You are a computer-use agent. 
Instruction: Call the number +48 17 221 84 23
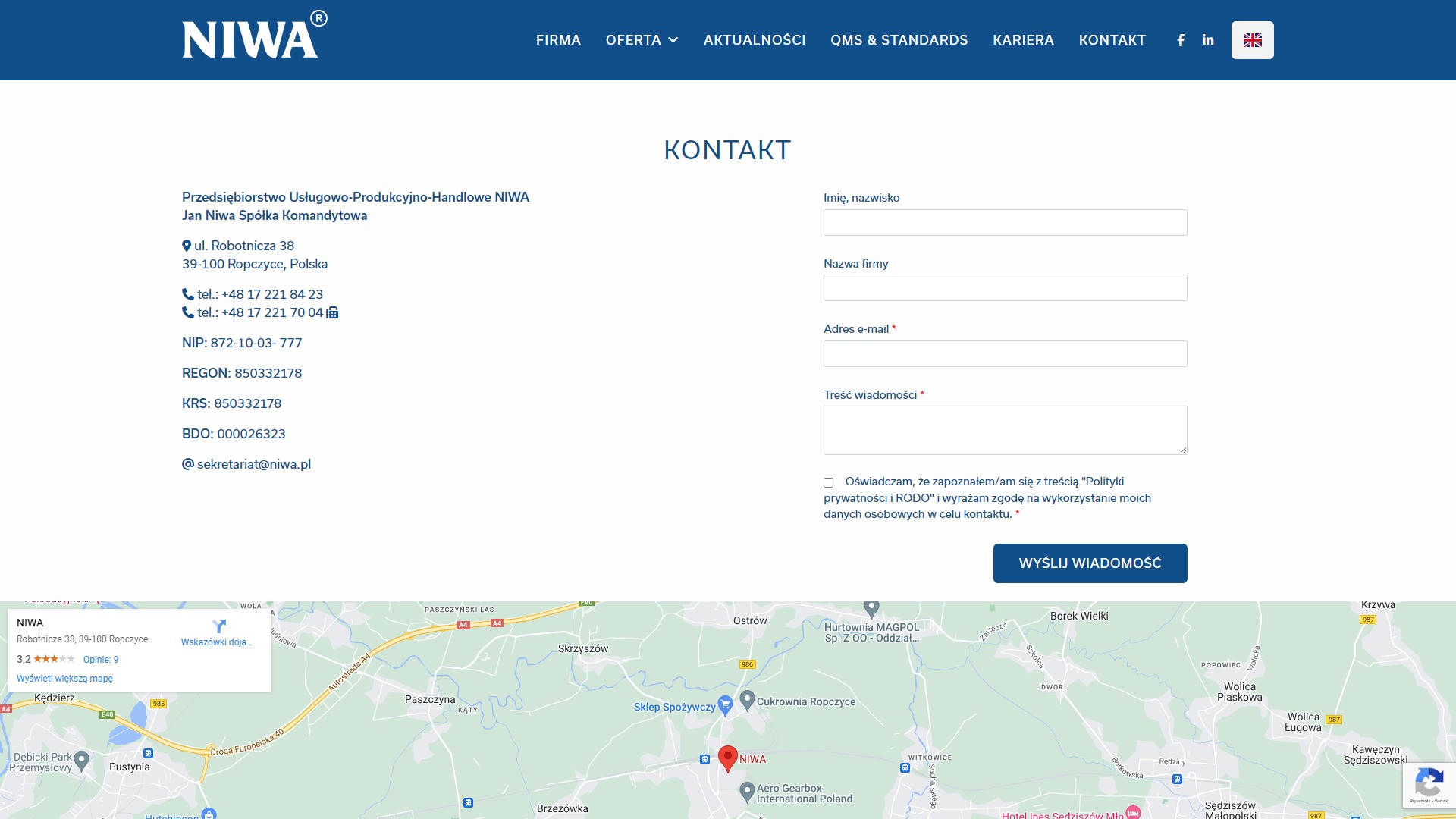pyautogui.click(x=272, y=294)
